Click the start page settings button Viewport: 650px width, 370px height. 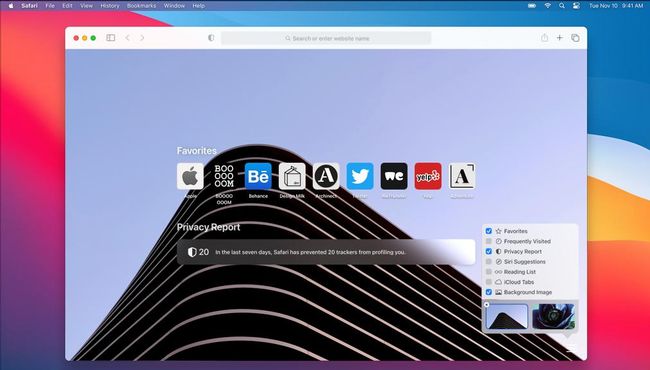point(571,349)
